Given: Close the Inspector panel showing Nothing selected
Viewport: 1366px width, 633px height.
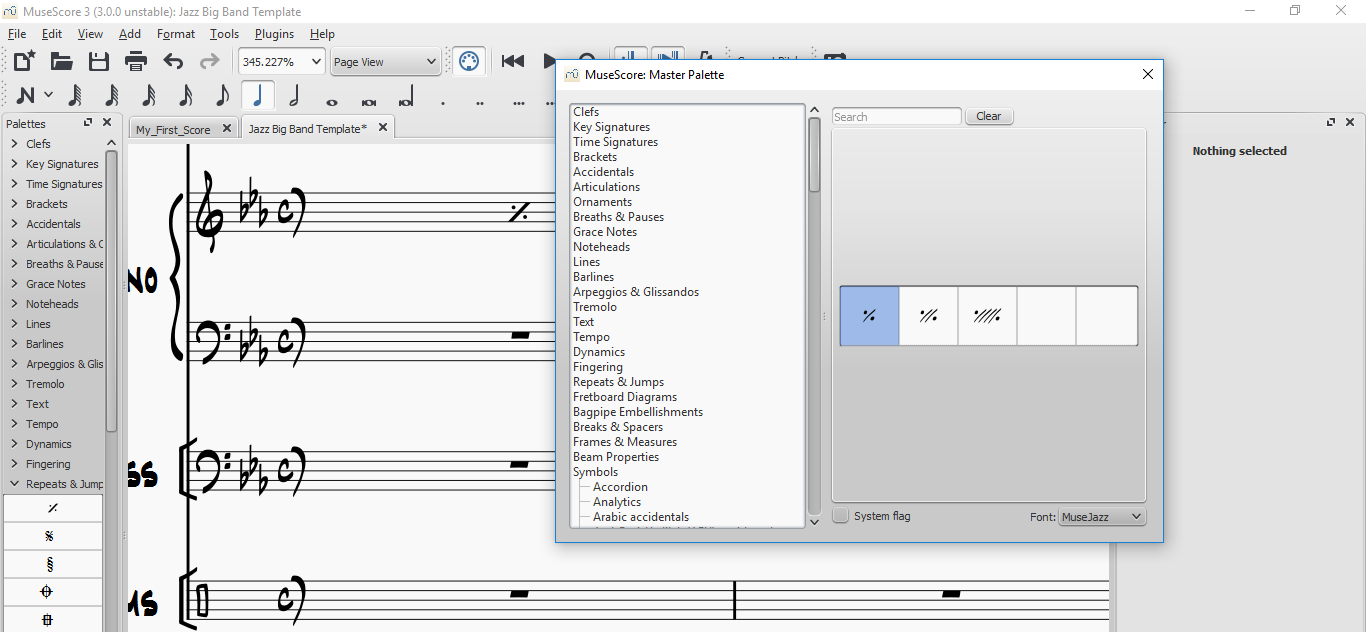Looking at the screenshot, I should (x=1351, y=122).
